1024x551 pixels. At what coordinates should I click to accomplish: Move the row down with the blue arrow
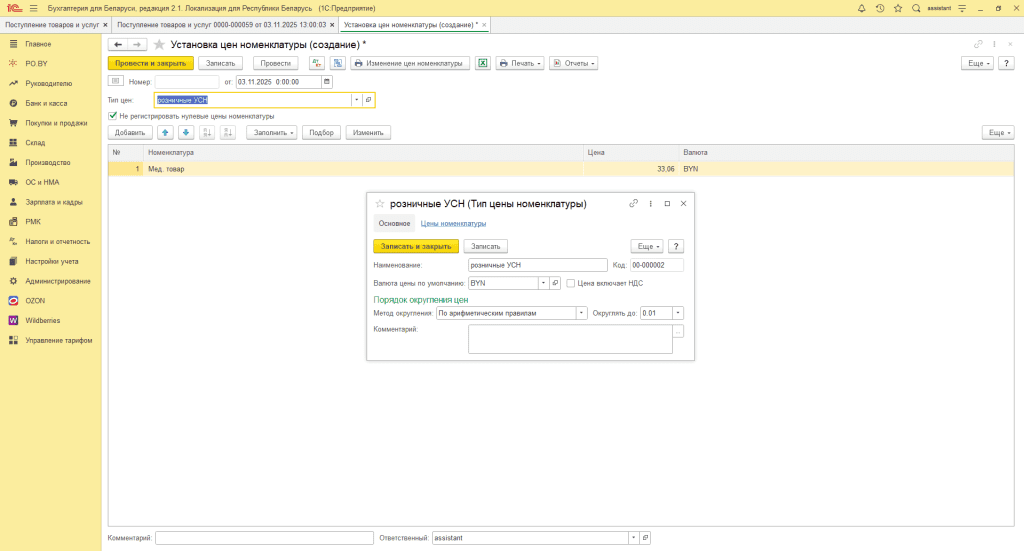(x=185, y=132)
